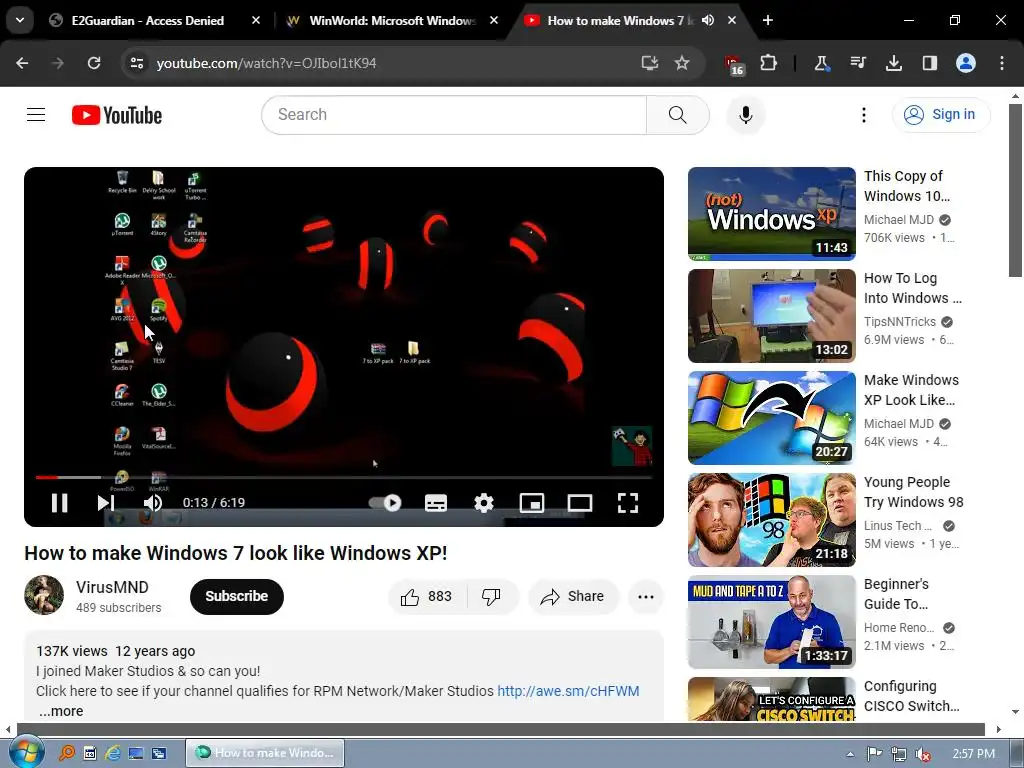View site information icon in address bar
The width and height of the screenshot is (1024, 768).
coord(137,63)
